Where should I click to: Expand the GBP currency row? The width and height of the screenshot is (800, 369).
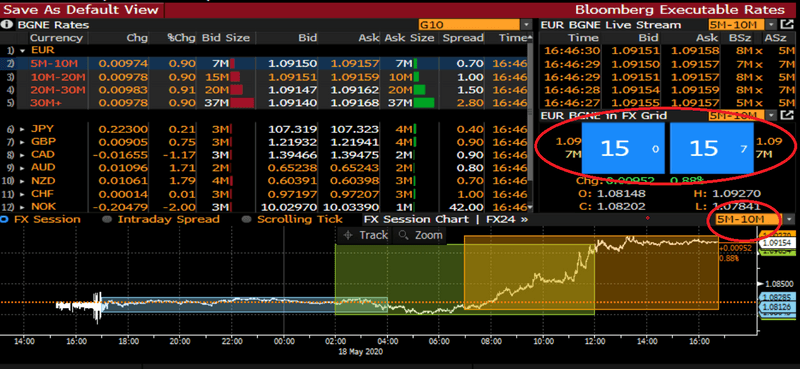22,142
